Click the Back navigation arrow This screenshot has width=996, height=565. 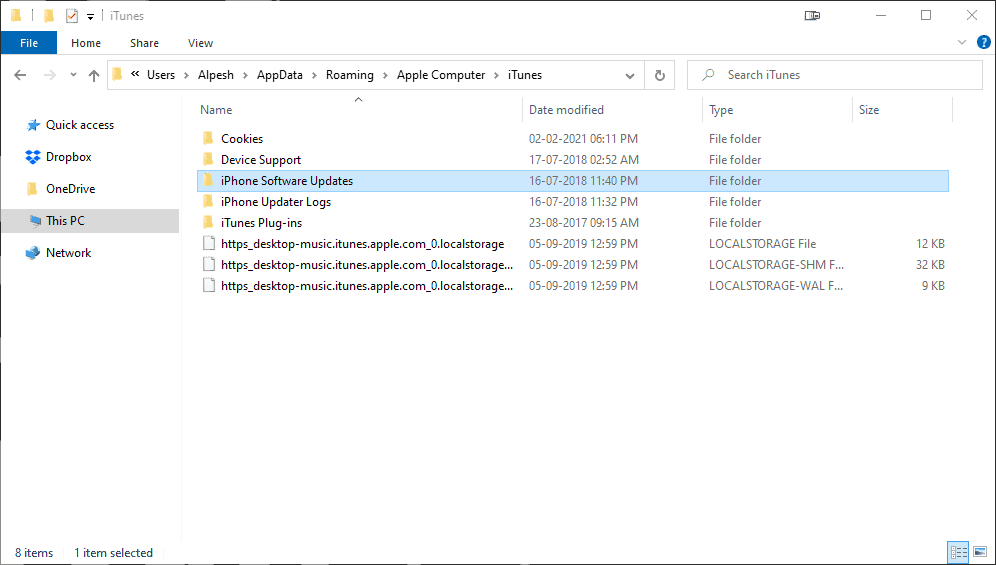click(x=20, y=75)
